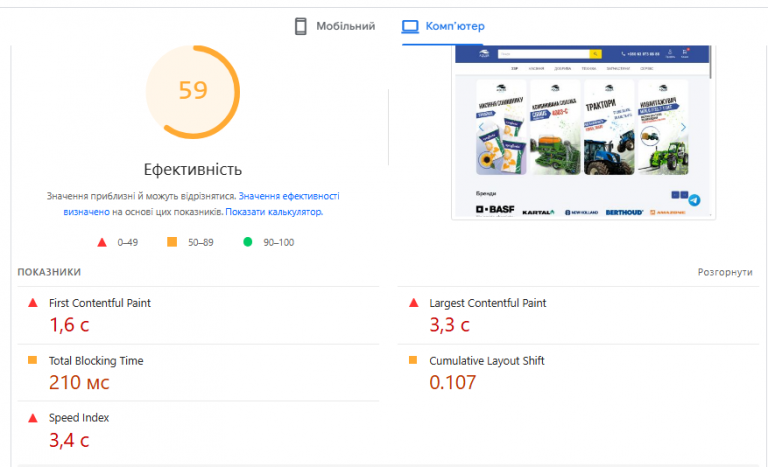Click the laptop computer icon
Screen dimensions: 768x467
(x=409, y=27)
